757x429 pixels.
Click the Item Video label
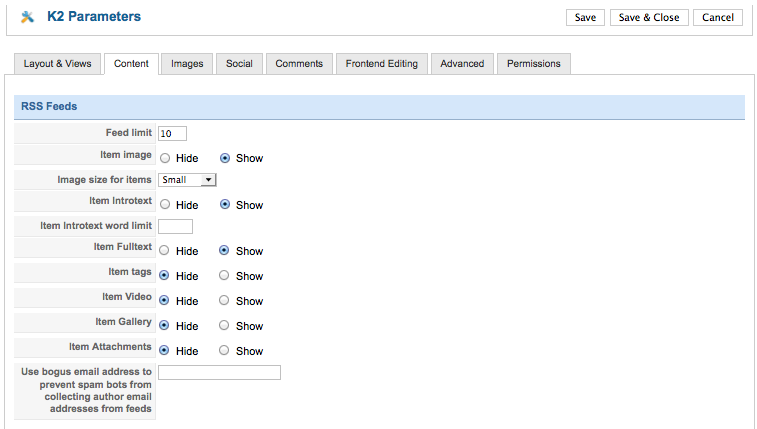tap(126, 297)
